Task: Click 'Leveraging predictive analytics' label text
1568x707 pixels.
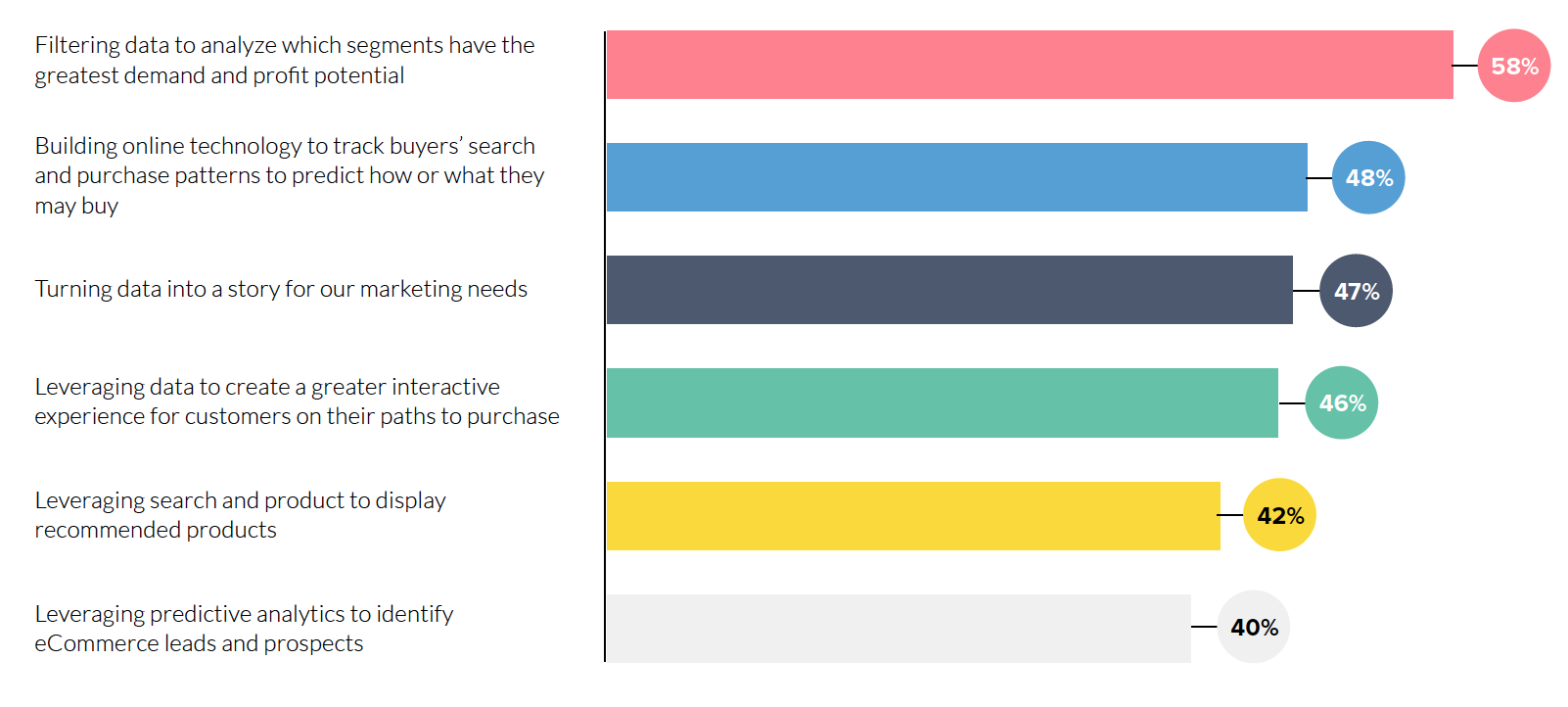Action: pyautogui.click(x=245, y=628)
